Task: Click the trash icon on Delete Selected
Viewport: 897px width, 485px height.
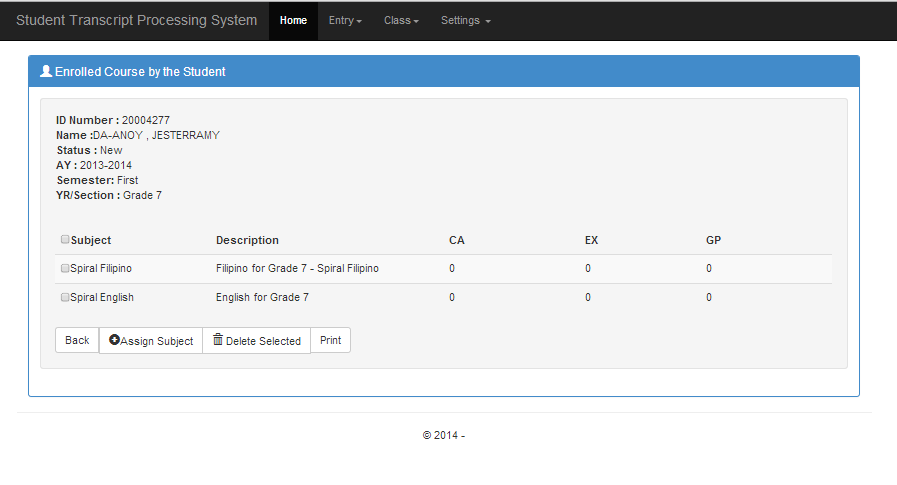Action: pos(218,340)
